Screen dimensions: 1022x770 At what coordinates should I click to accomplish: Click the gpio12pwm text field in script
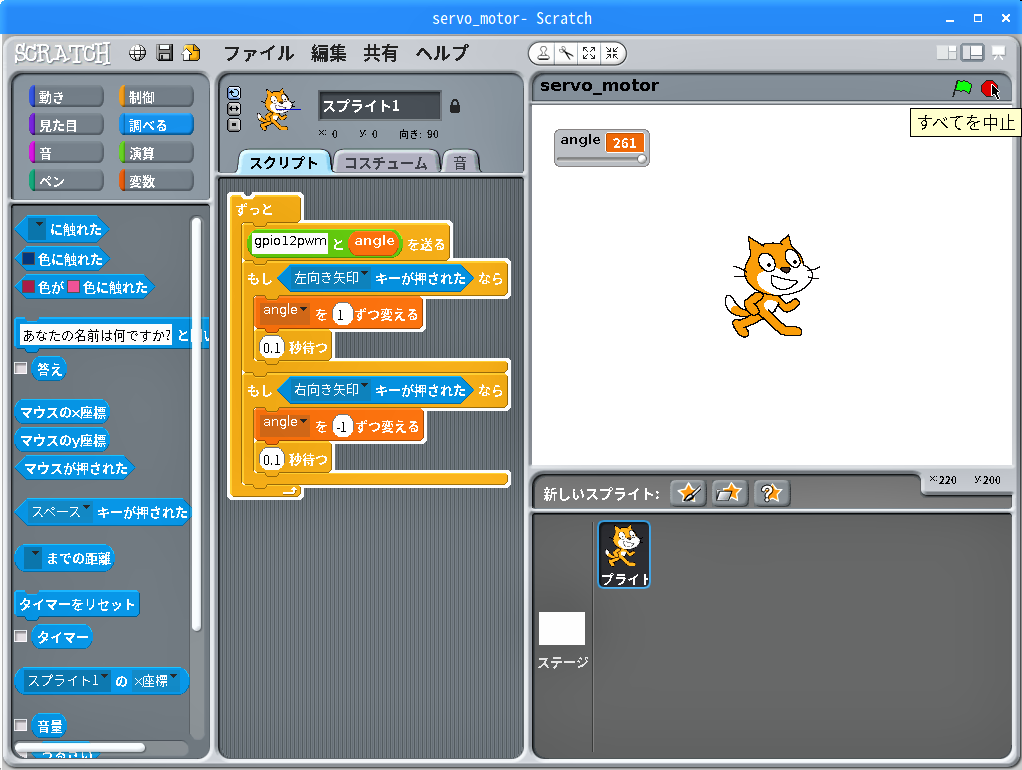tap(290, 242)
